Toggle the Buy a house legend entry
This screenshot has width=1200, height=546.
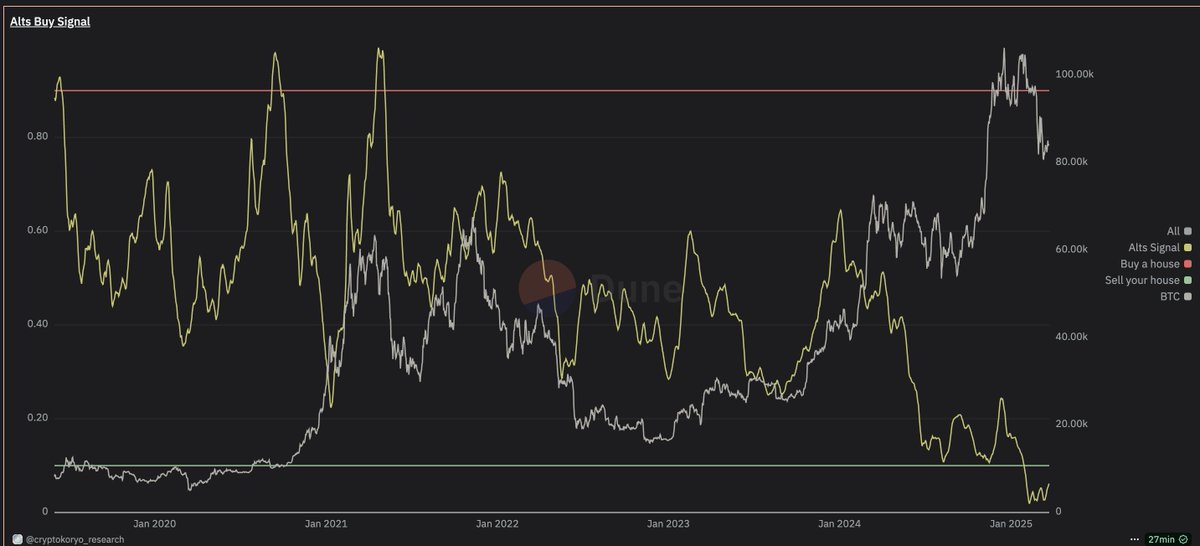click(x=1156, y=264)
